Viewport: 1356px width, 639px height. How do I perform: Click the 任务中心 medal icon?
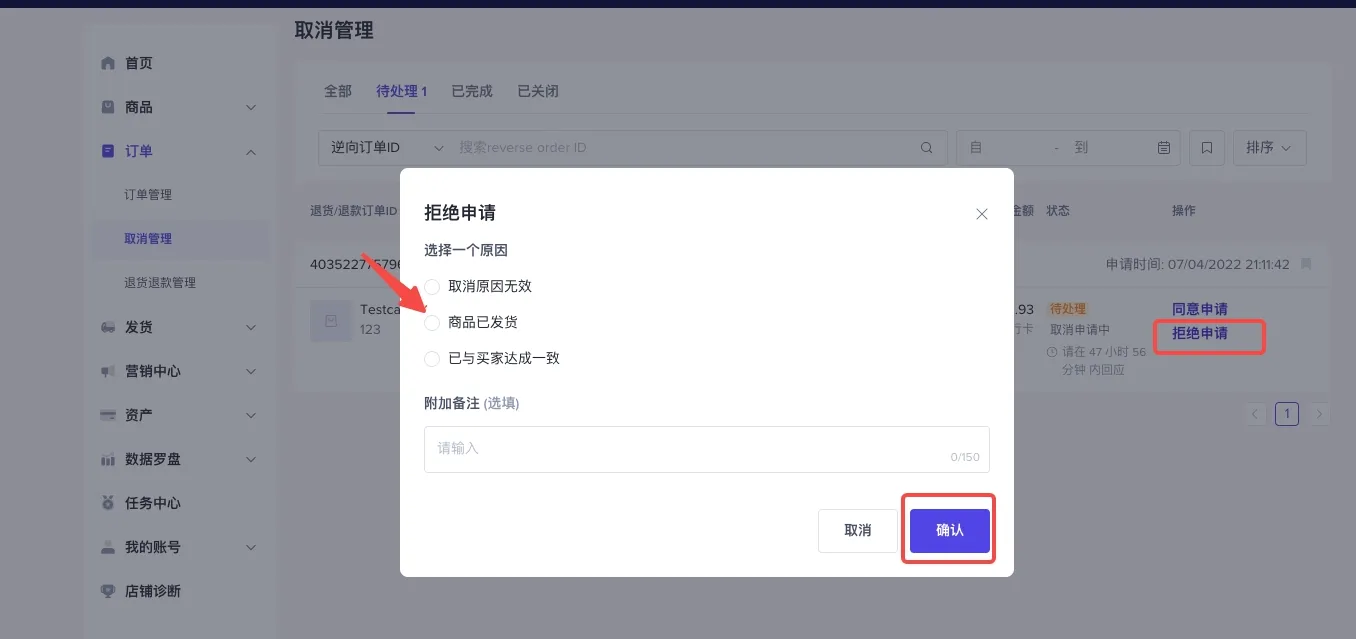108,503
